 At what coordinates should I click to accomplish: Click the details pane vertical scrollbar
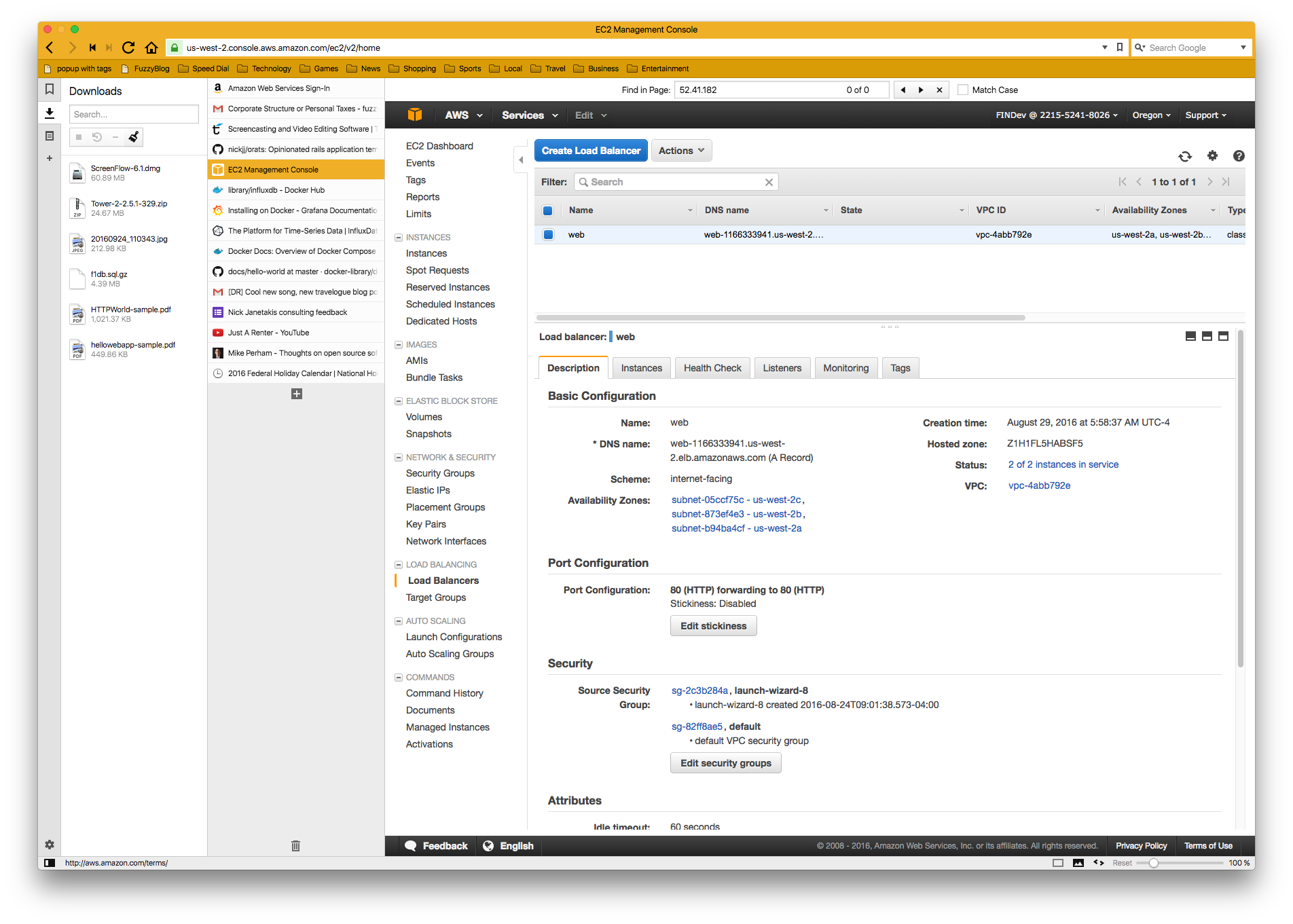click(1240, 499)
